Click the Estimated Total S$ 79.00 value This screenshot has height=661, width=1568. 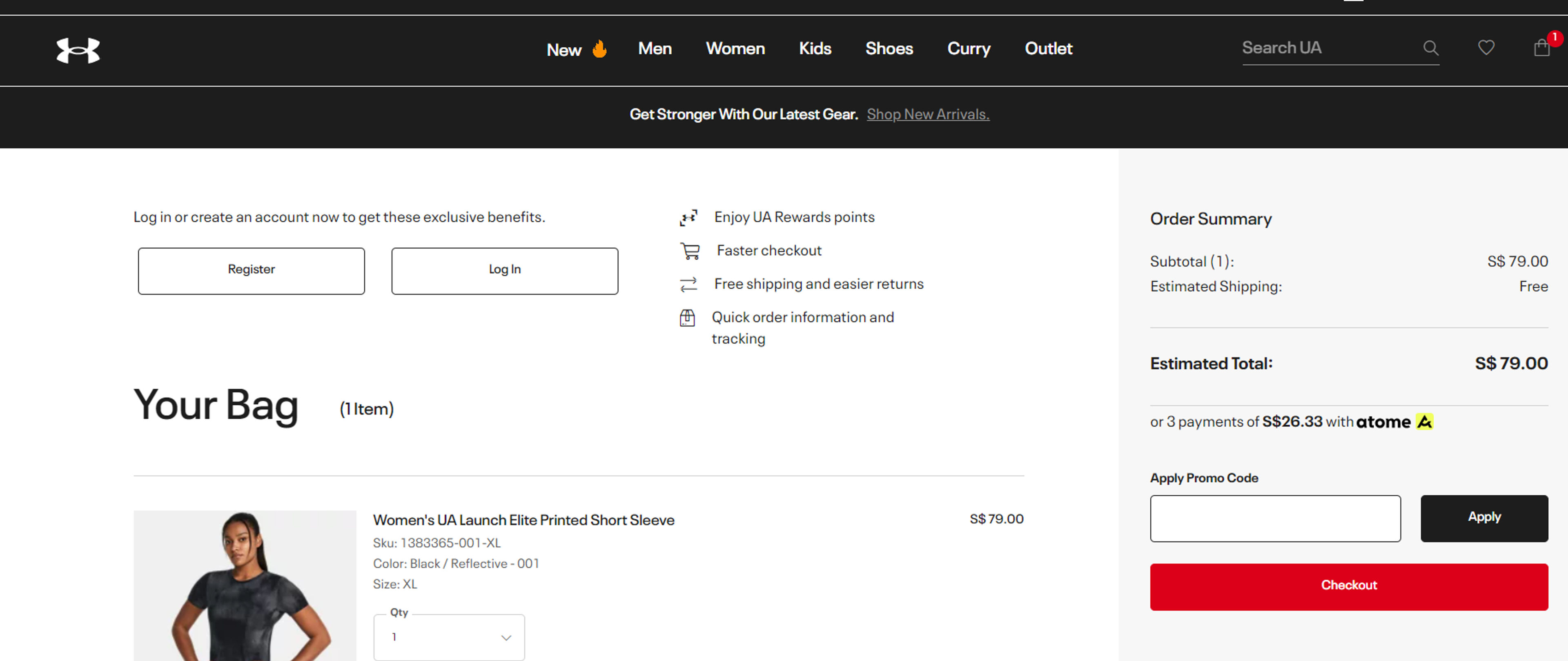1511,363
